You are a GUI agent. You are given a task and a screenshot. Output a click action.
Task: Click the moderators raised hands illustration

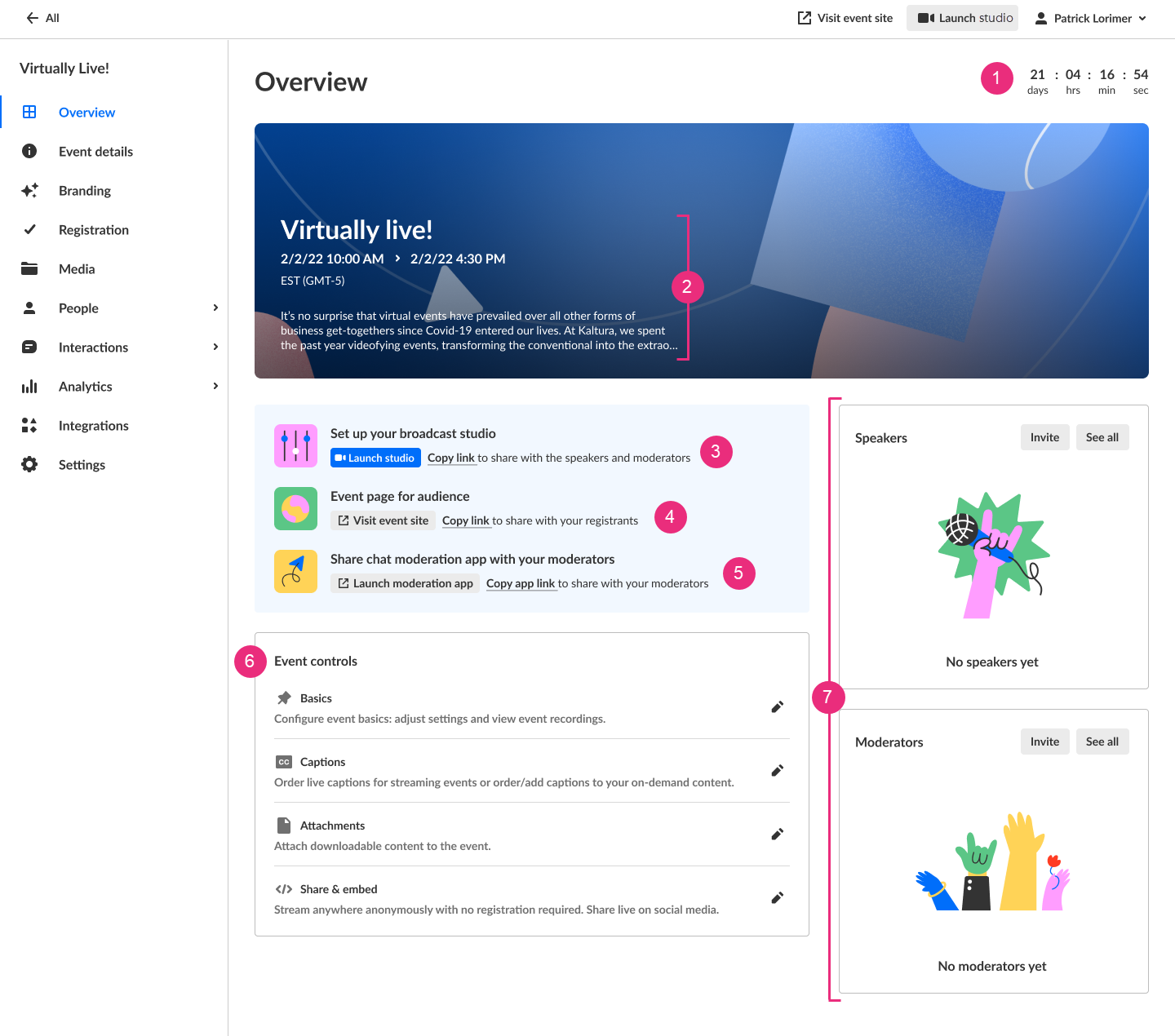coord(992,861)
